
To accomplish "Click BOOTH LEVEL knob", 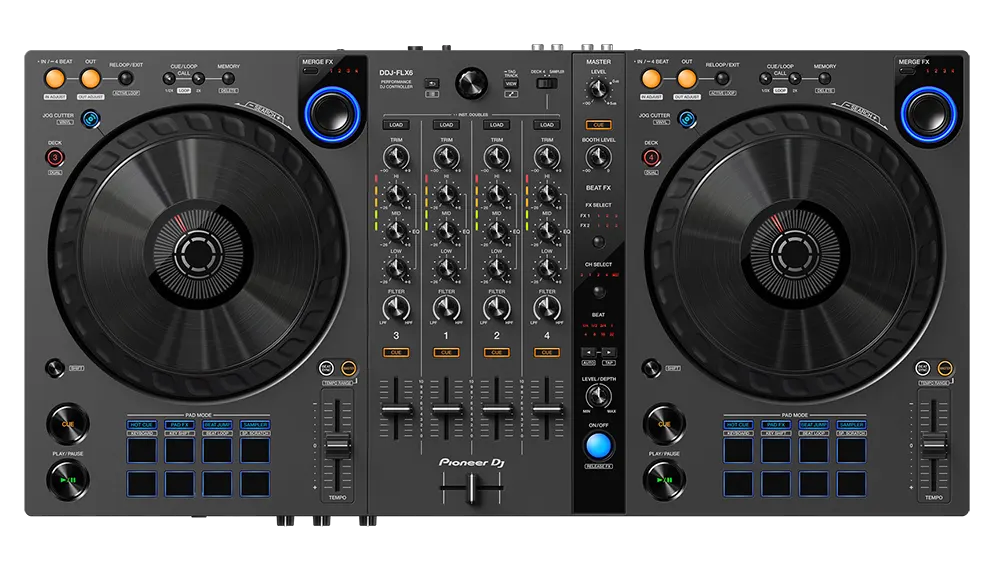I will (598, 157).
